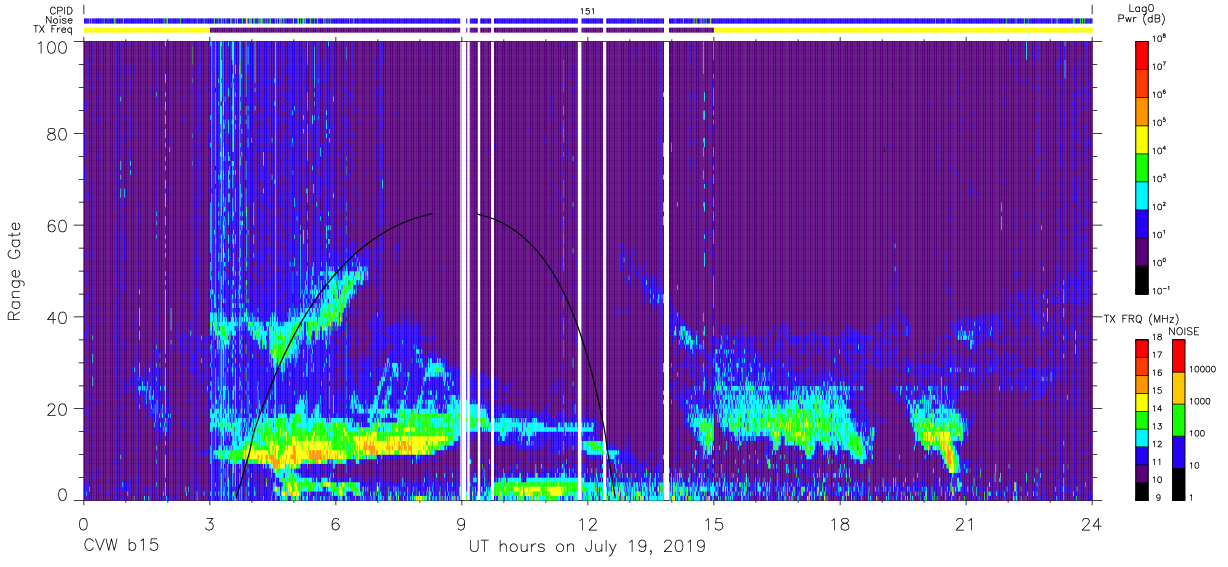Click the '6' tick on the UT hours axis
Viewport: 1228px width, 567px height.
(336, 524)
